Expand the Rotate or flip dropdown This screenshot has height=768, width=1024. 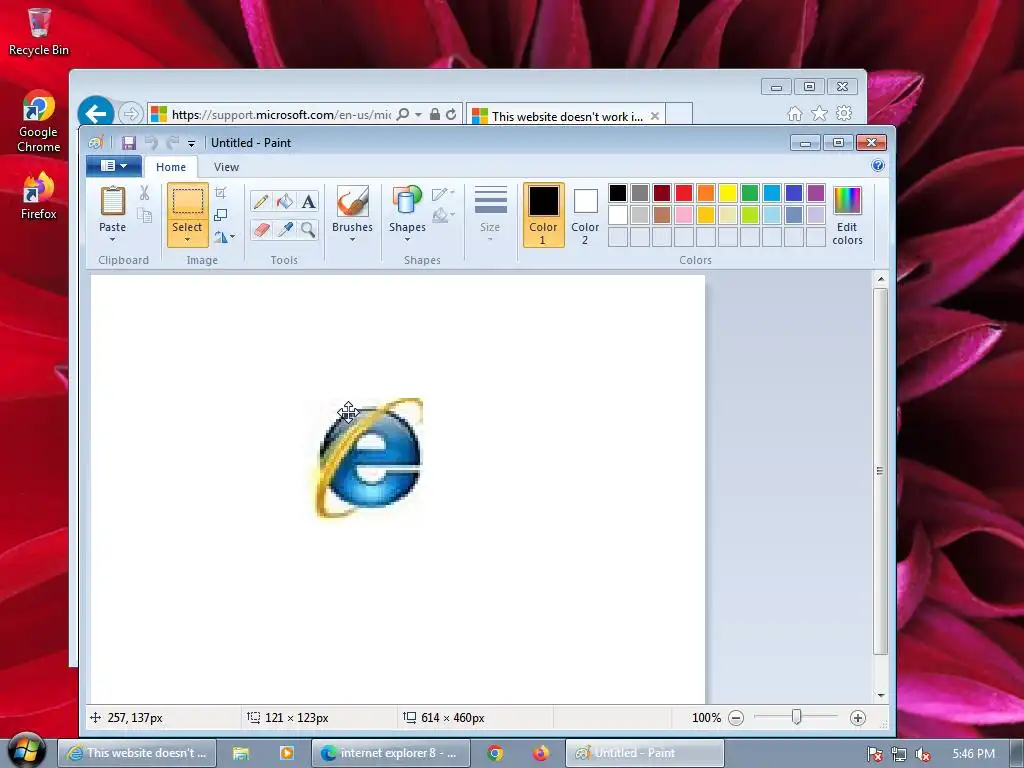[224, 237]
